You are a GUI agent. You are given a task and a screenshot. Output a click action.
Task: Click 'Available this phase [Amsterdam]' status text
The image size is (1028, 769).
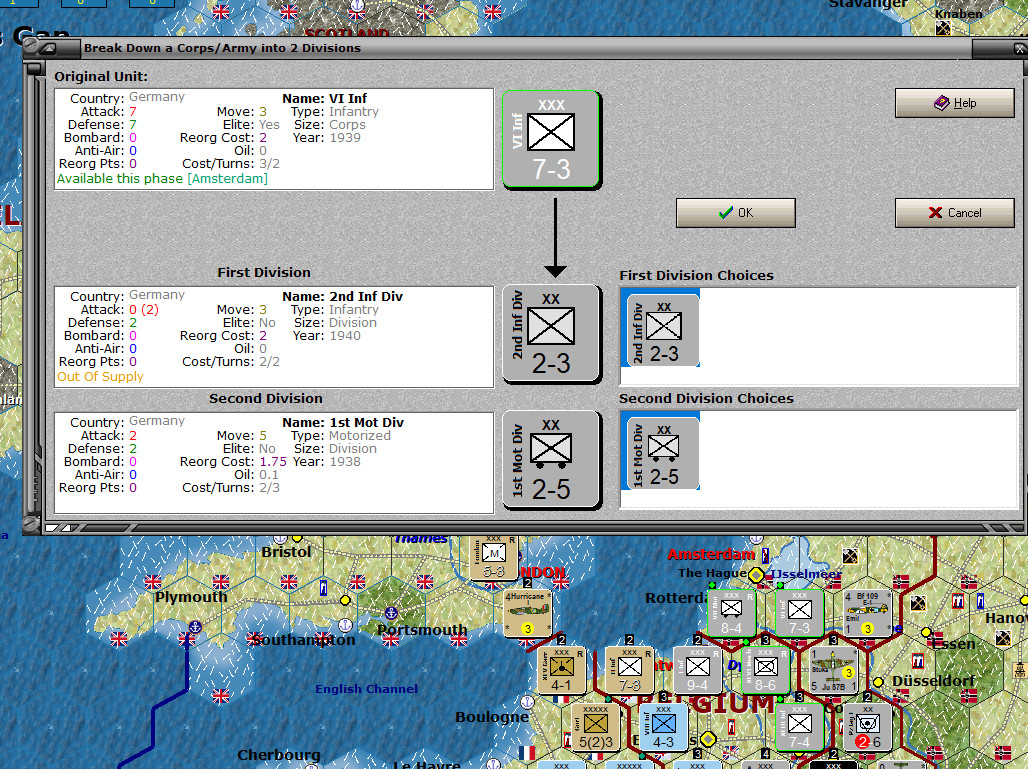coord(163,179)
